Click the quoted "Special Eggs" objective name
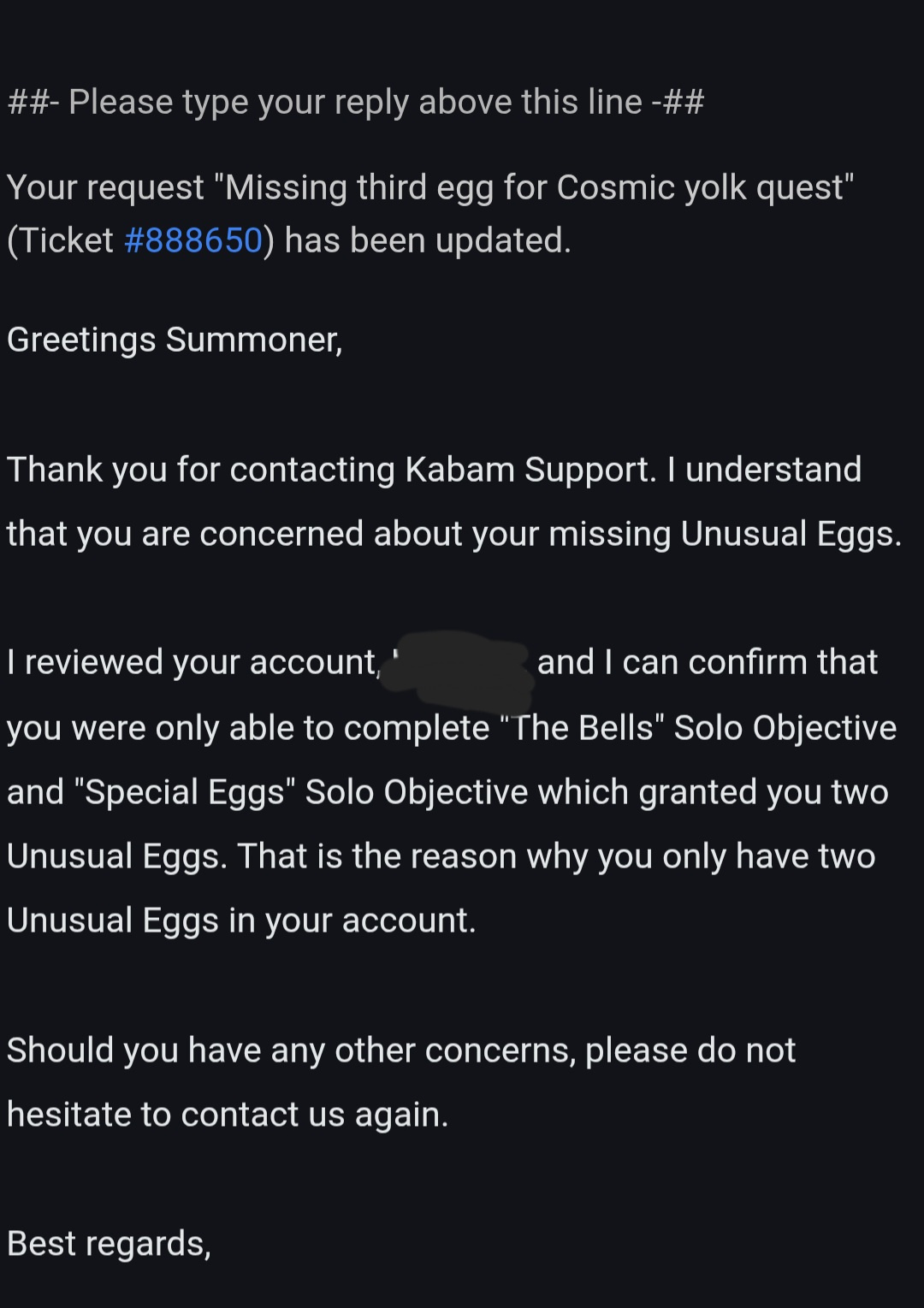This screenshot has height=1308, width=924. coord(186,792)
